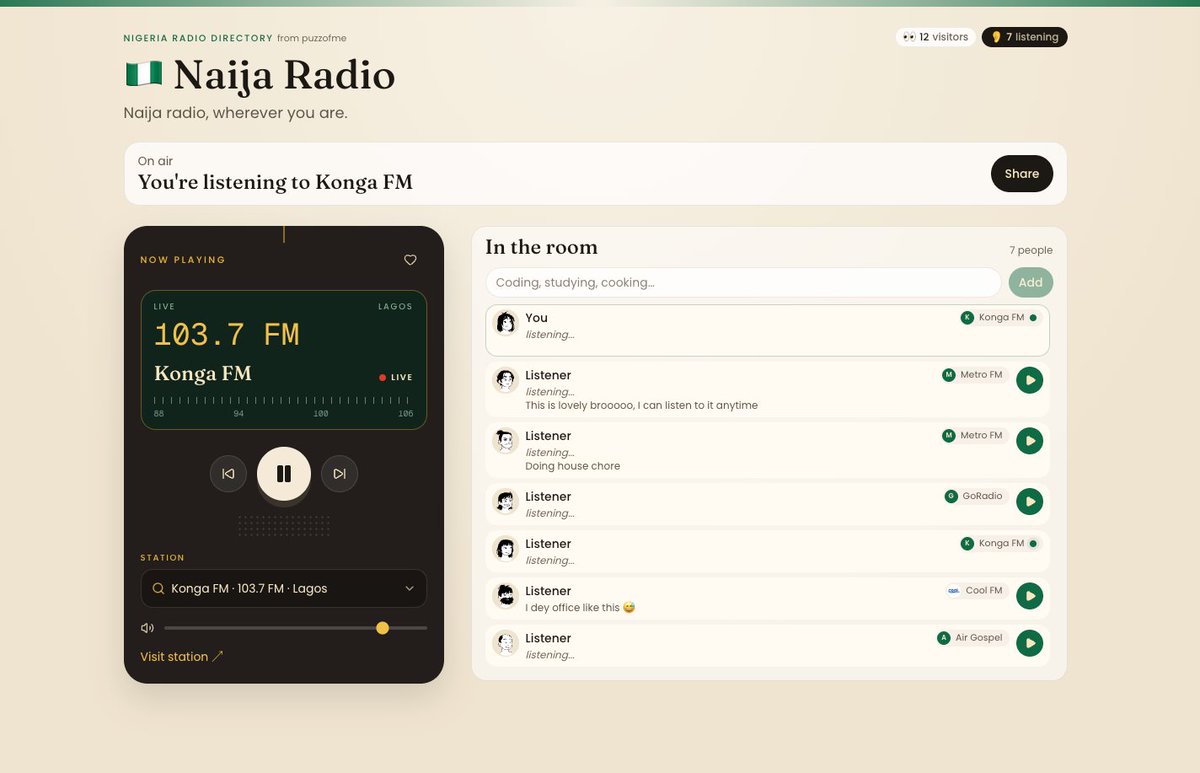Skip to the next station
Viewport: 1200px width, 773px height.
click(x=340, y=474)
